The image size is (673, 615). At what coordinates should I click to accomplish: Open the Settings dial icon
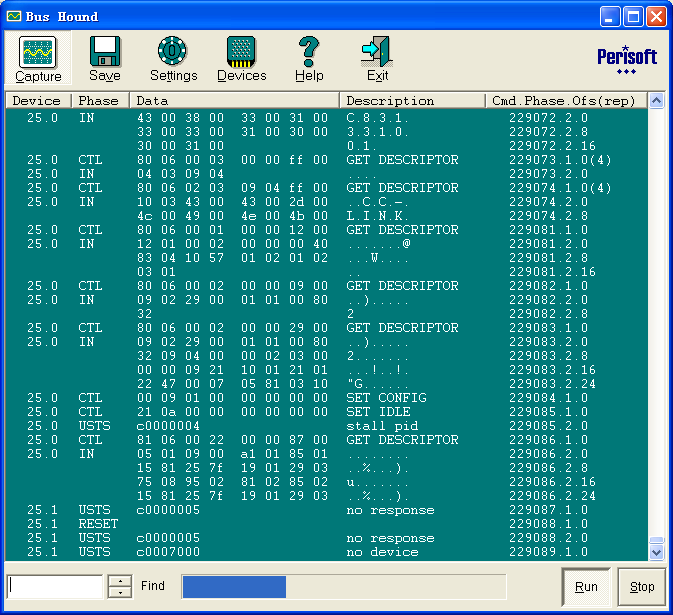(x=172, y=52)
